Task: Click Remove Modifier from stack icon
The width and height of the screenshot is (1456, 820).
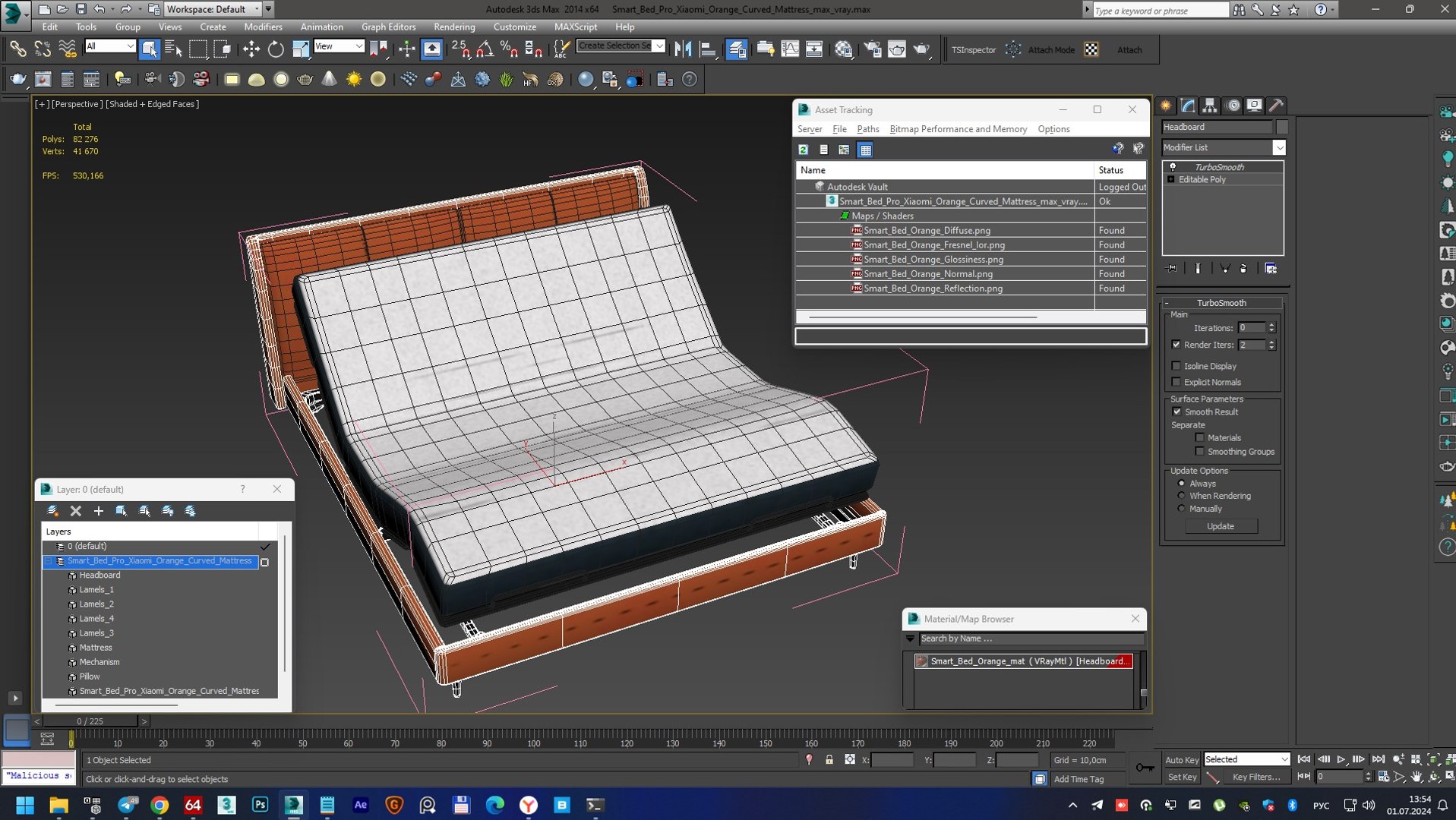Action: (1243, 269)
